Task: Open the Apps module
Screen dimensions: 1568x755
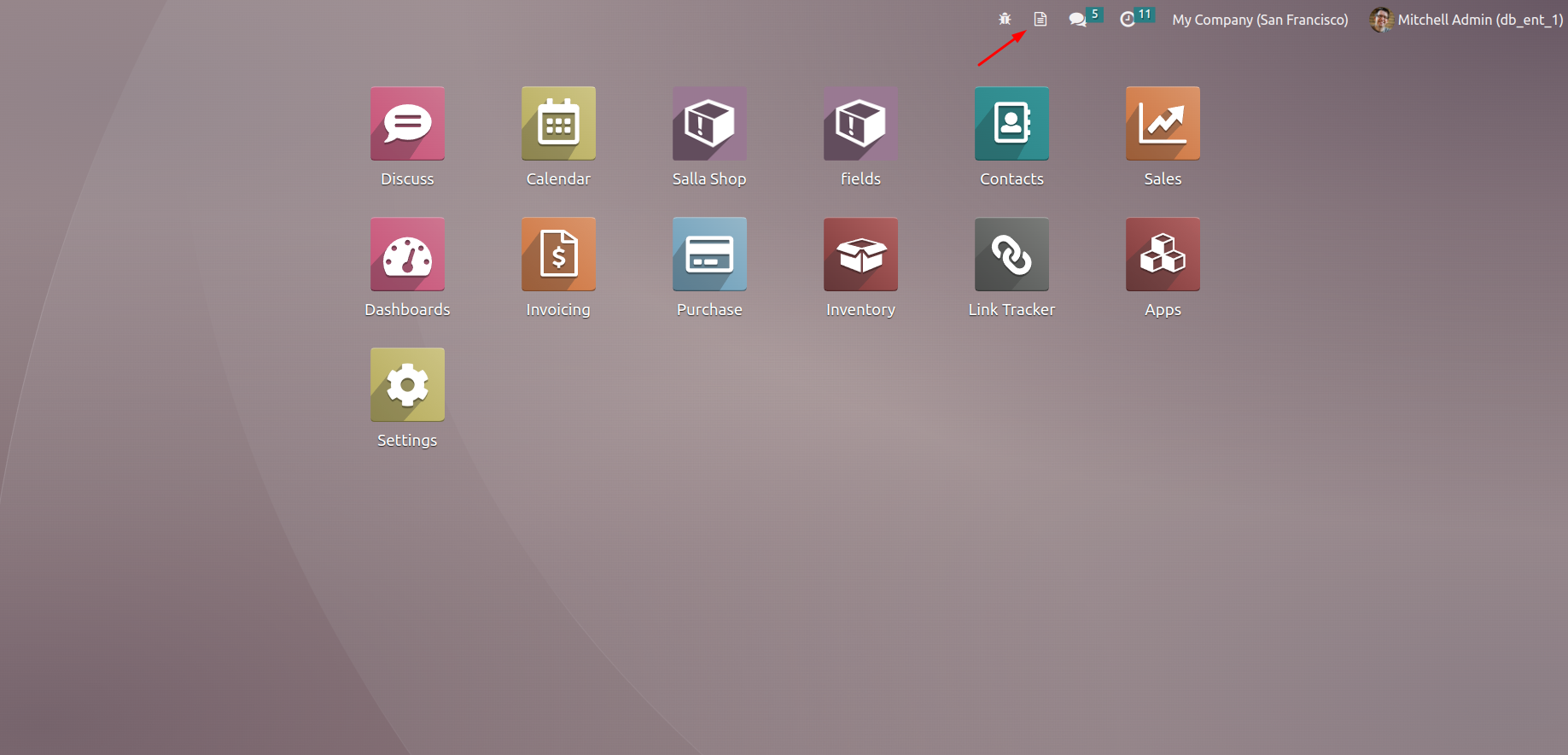Action: [1163, 255]
